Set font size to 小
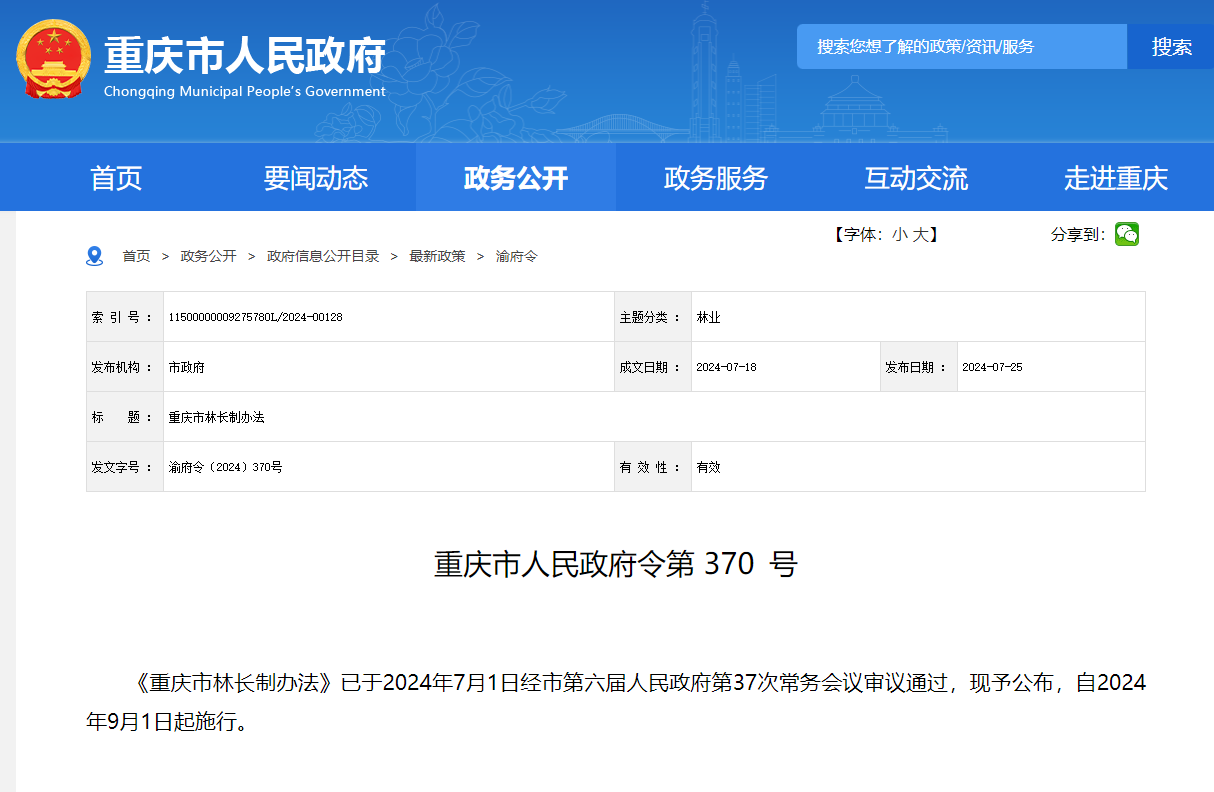Image resolution: width=1214 pixels, height=792 pixels. [x=900, y=234]
